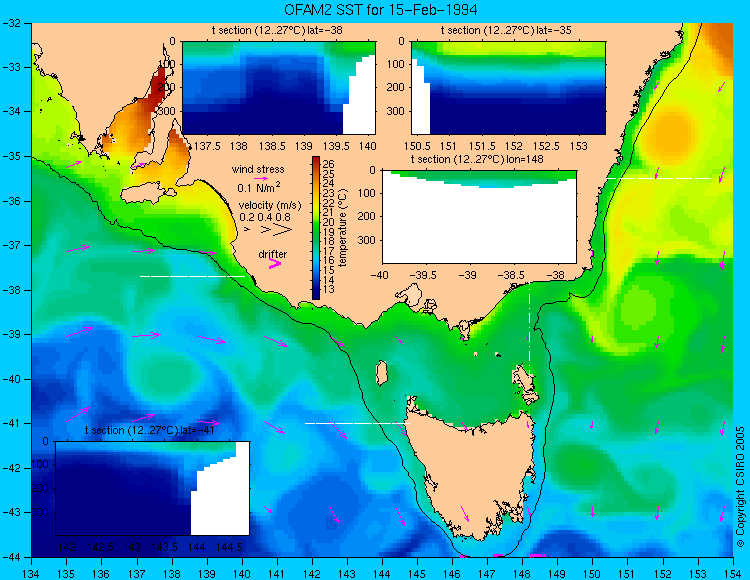Viewport: 750px width, 580px height.
Task: Click the 143.5 tick of lat=-41 inset
Action: tap(164, 547)
